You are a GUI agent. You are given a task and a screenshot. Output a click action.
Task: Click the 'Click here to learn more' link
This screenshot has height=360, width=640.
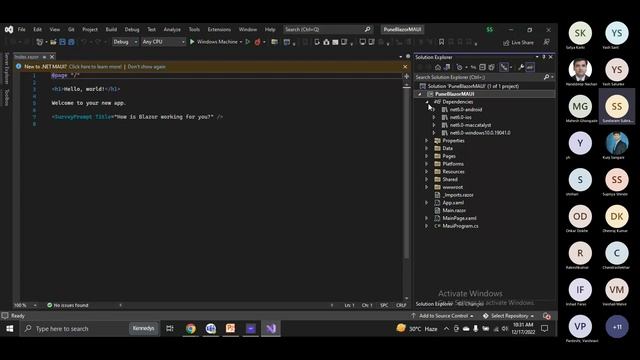(95, 67)
